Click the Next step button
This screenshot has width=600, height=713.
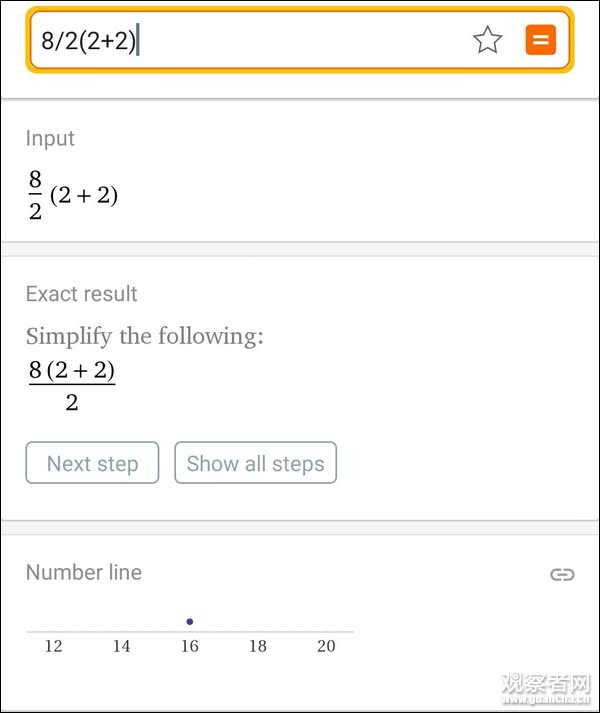pos(92,463)
